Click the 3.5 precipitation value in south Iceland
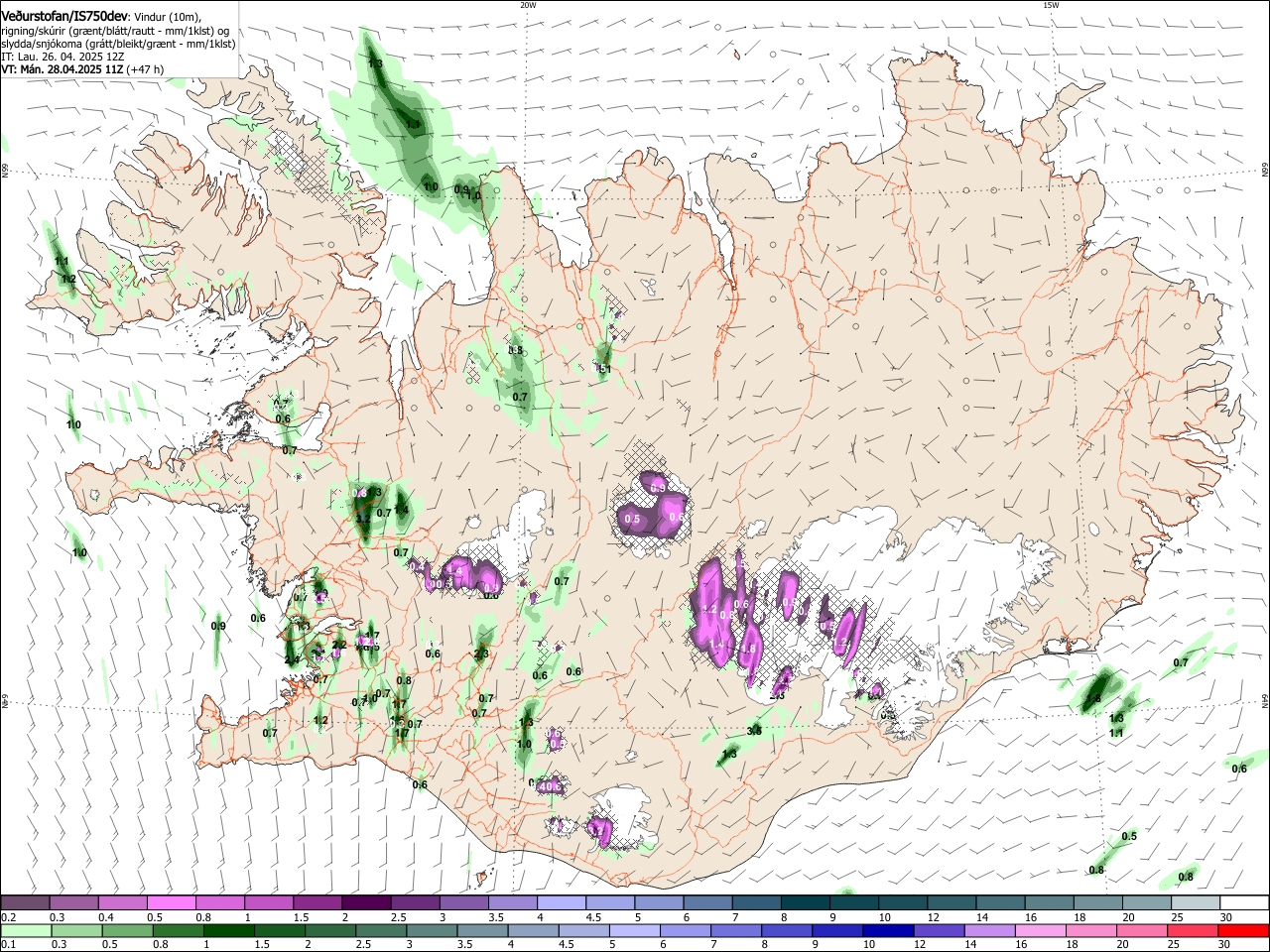The width and height of the screenshot is (1270, 952). tap(754, 731)
